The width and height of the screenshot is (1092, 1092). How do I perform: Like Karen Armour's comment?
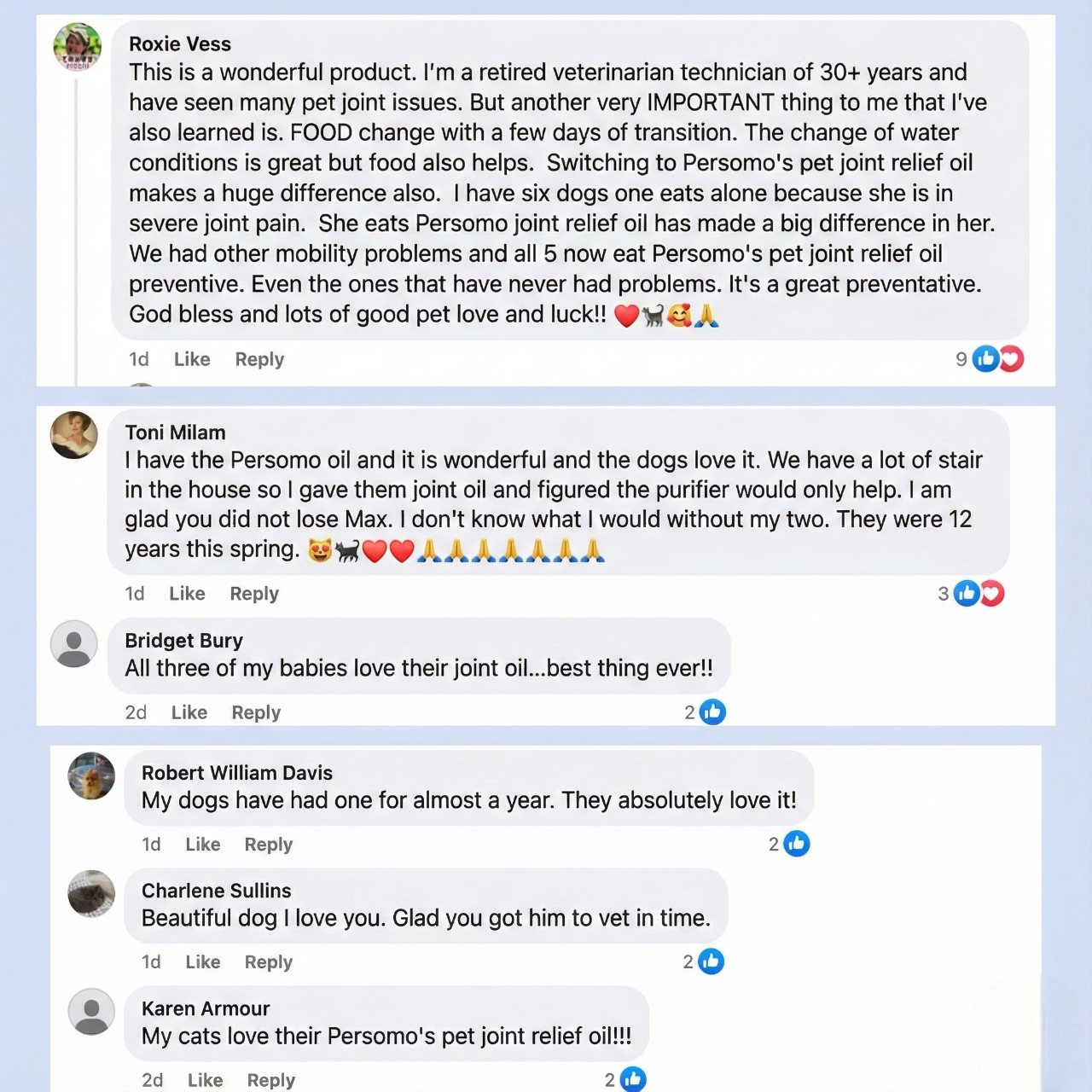click(205, 1080)
